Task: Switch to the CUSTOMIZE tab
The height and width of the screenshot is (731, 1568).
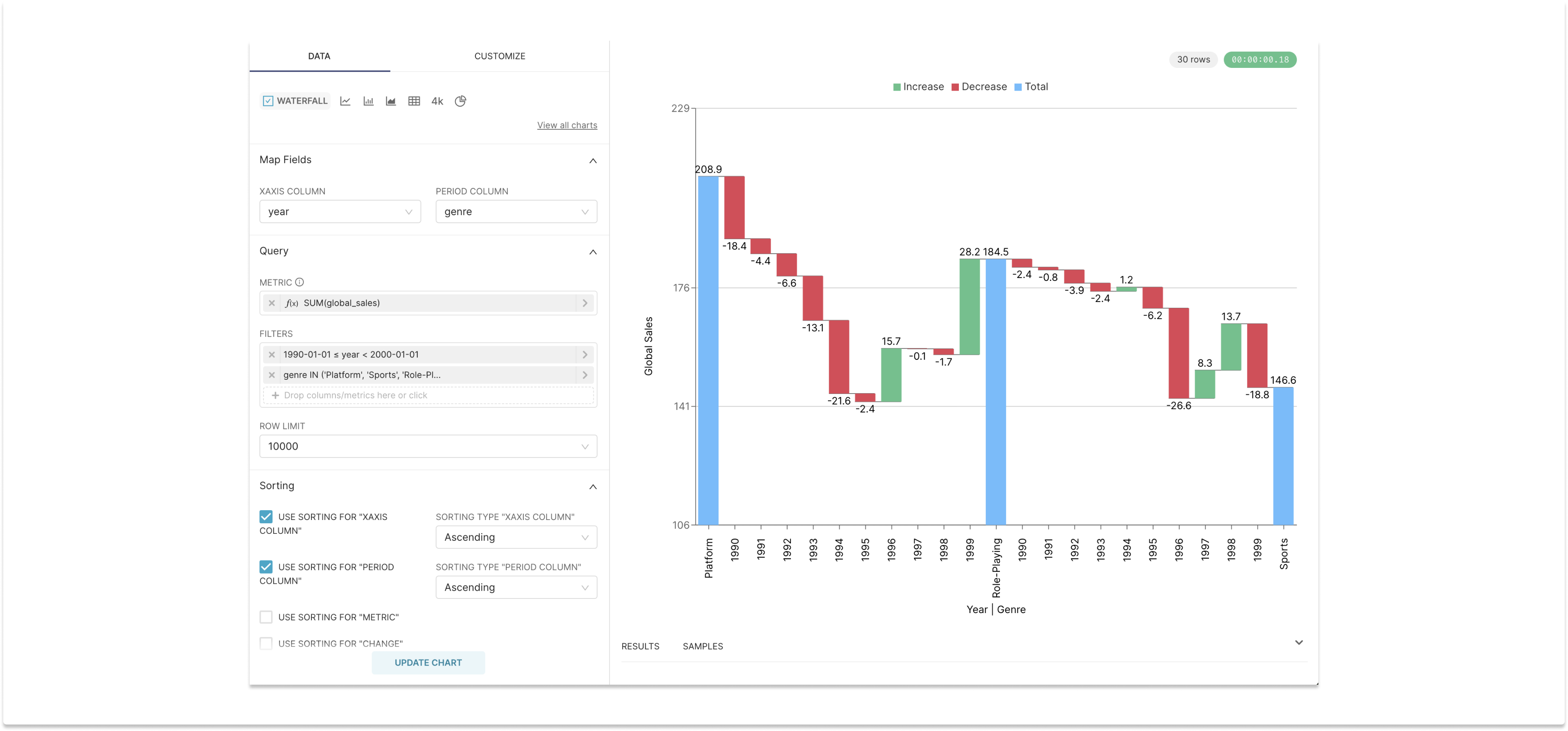Action: (x=499, y=56)
